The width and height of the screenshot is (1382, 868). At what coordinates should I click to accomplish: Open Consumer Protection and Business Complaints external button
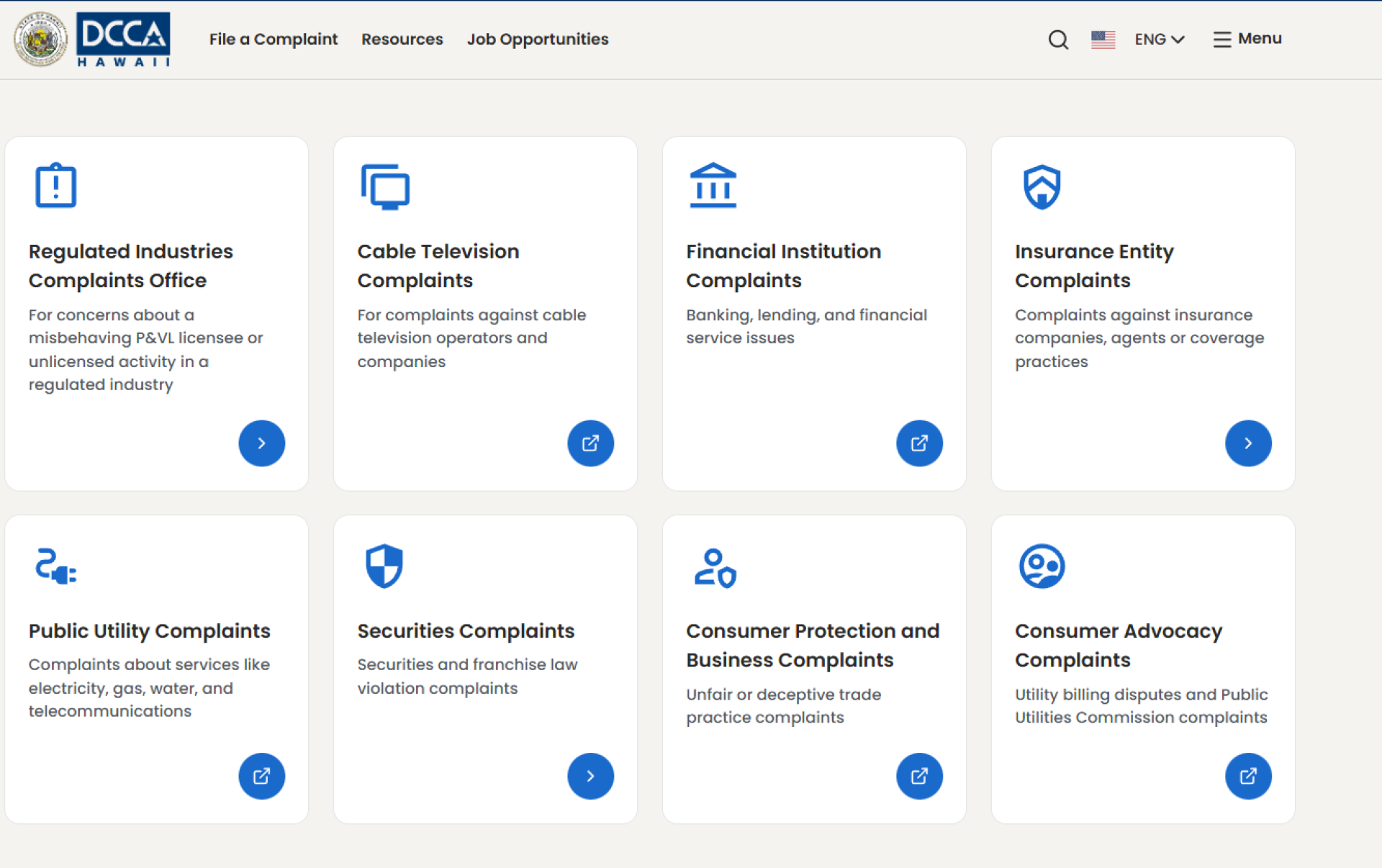pos(919,776)
